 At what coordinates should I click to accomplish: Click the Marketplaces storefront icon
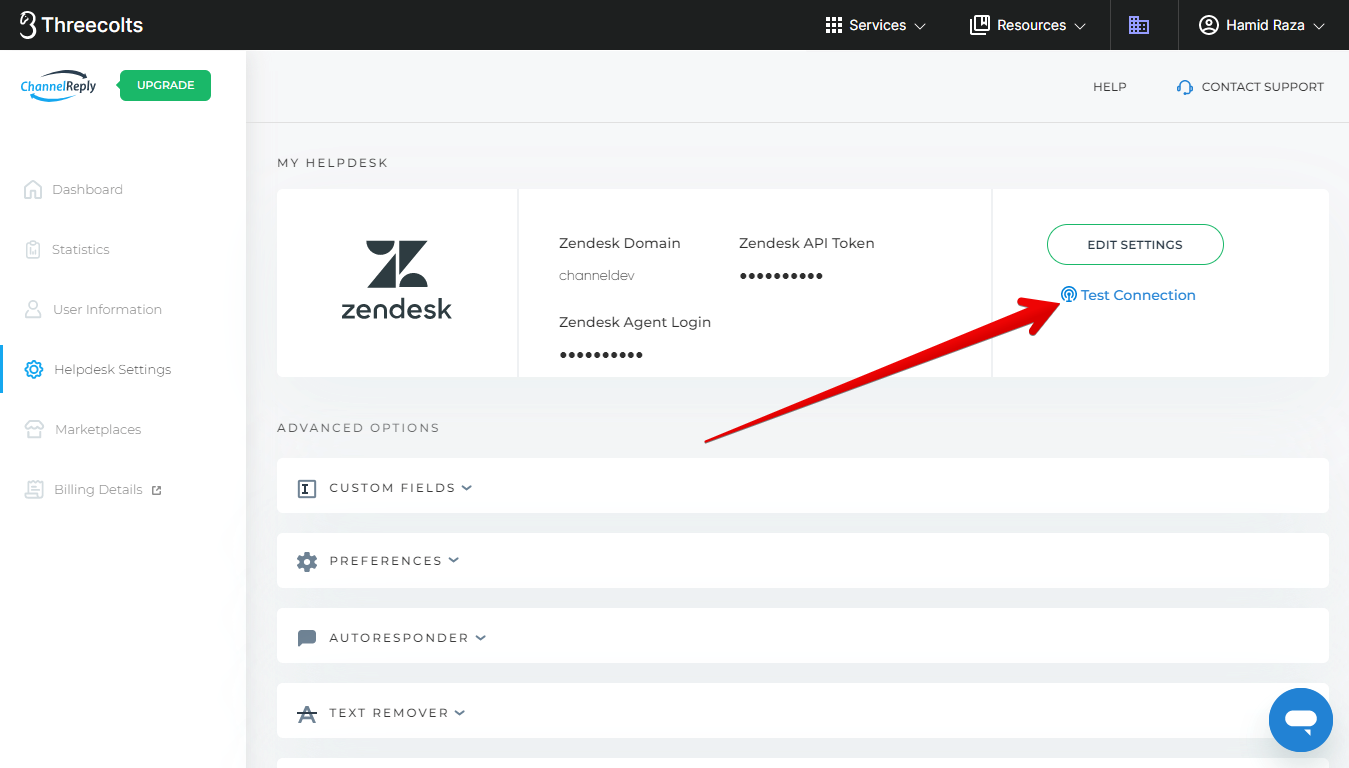35,429
